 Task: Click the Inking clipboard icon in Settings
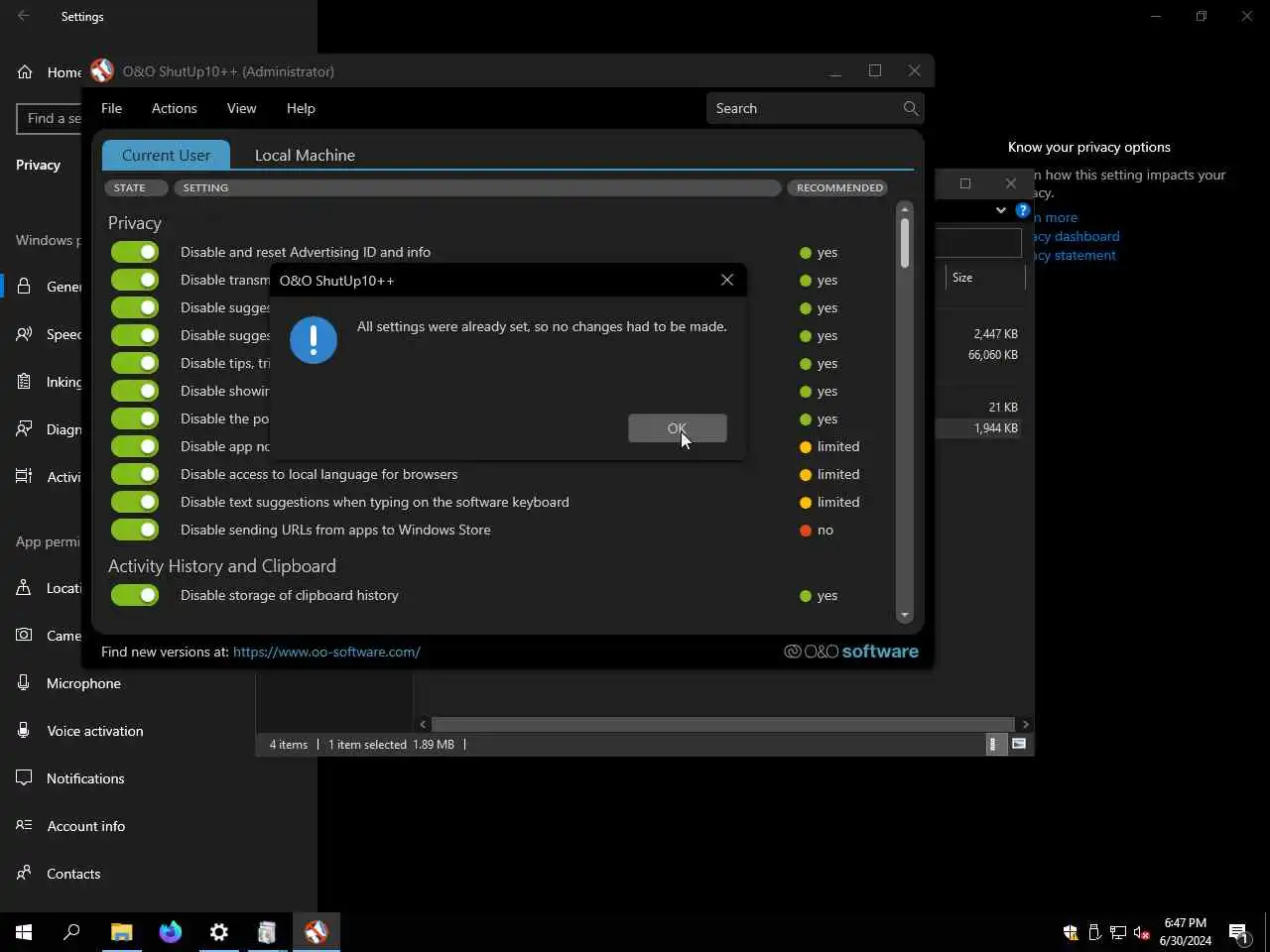(x=24, y=381)
